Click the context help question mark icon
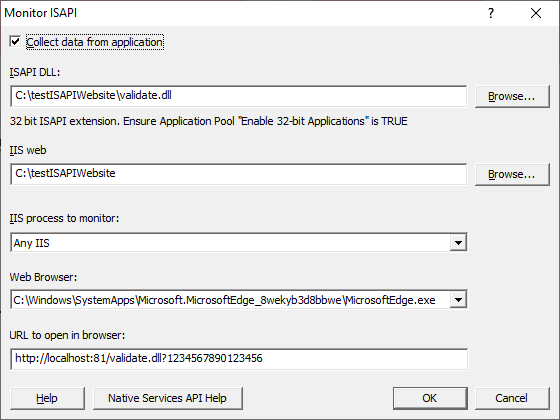Image resolution: width=560 pixels, height=420 pixels. tap(491, 13)
